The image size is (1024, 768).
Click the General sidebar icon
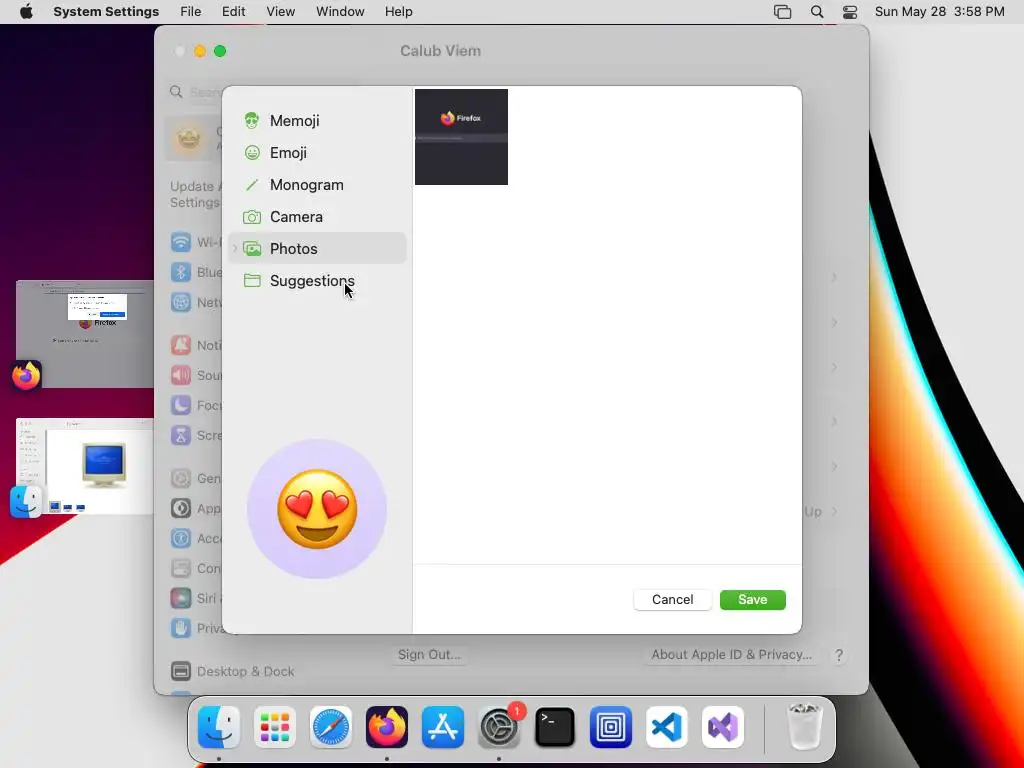(181, 479)
